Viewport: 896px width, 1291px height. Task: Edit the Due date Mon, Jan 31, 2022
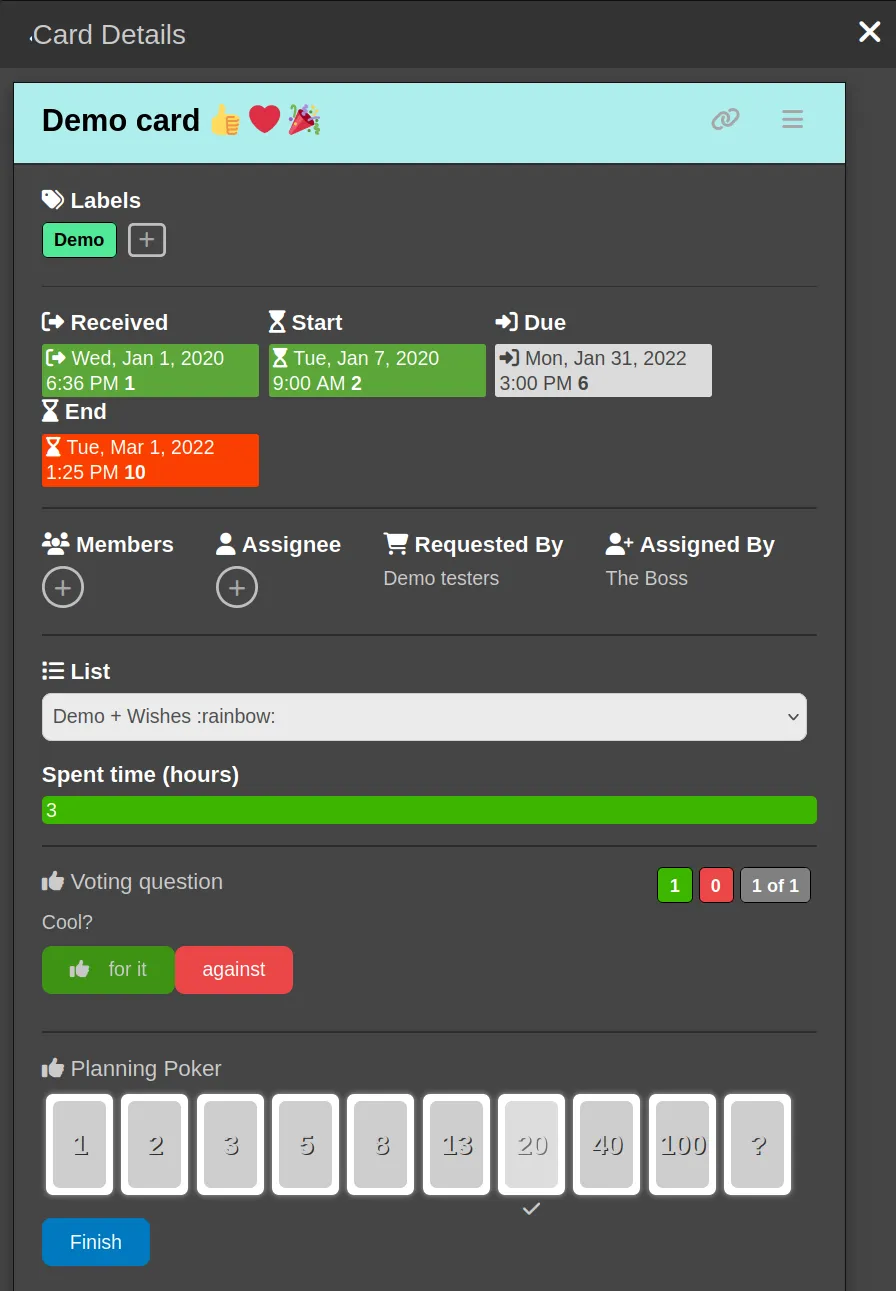coord(603,370)
